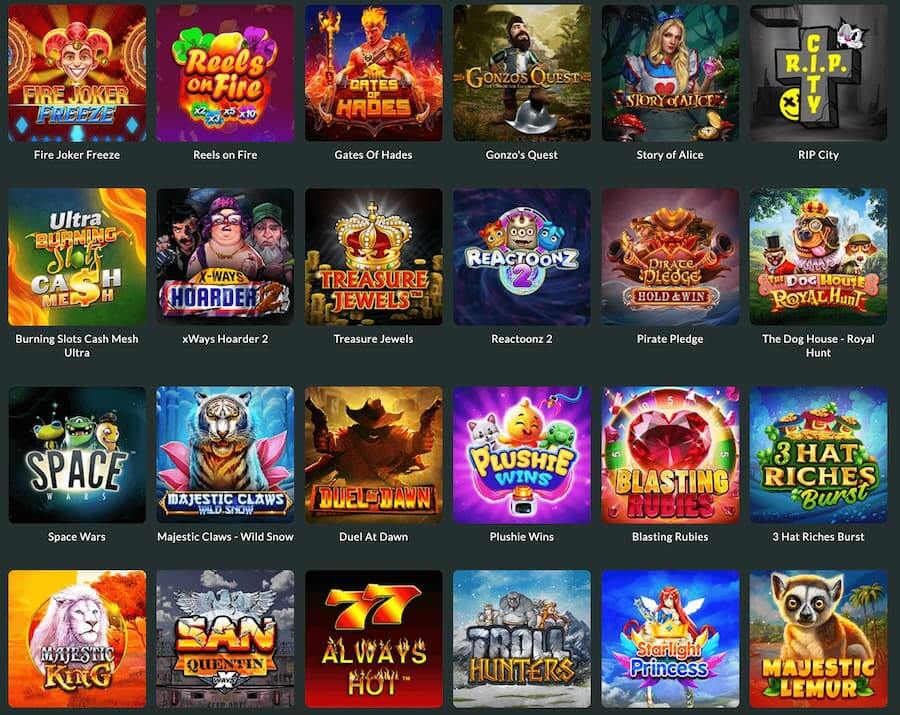Select the Gates Of Hades game image
The width and height of the screenshot is (900, 715).
[374, 73]
